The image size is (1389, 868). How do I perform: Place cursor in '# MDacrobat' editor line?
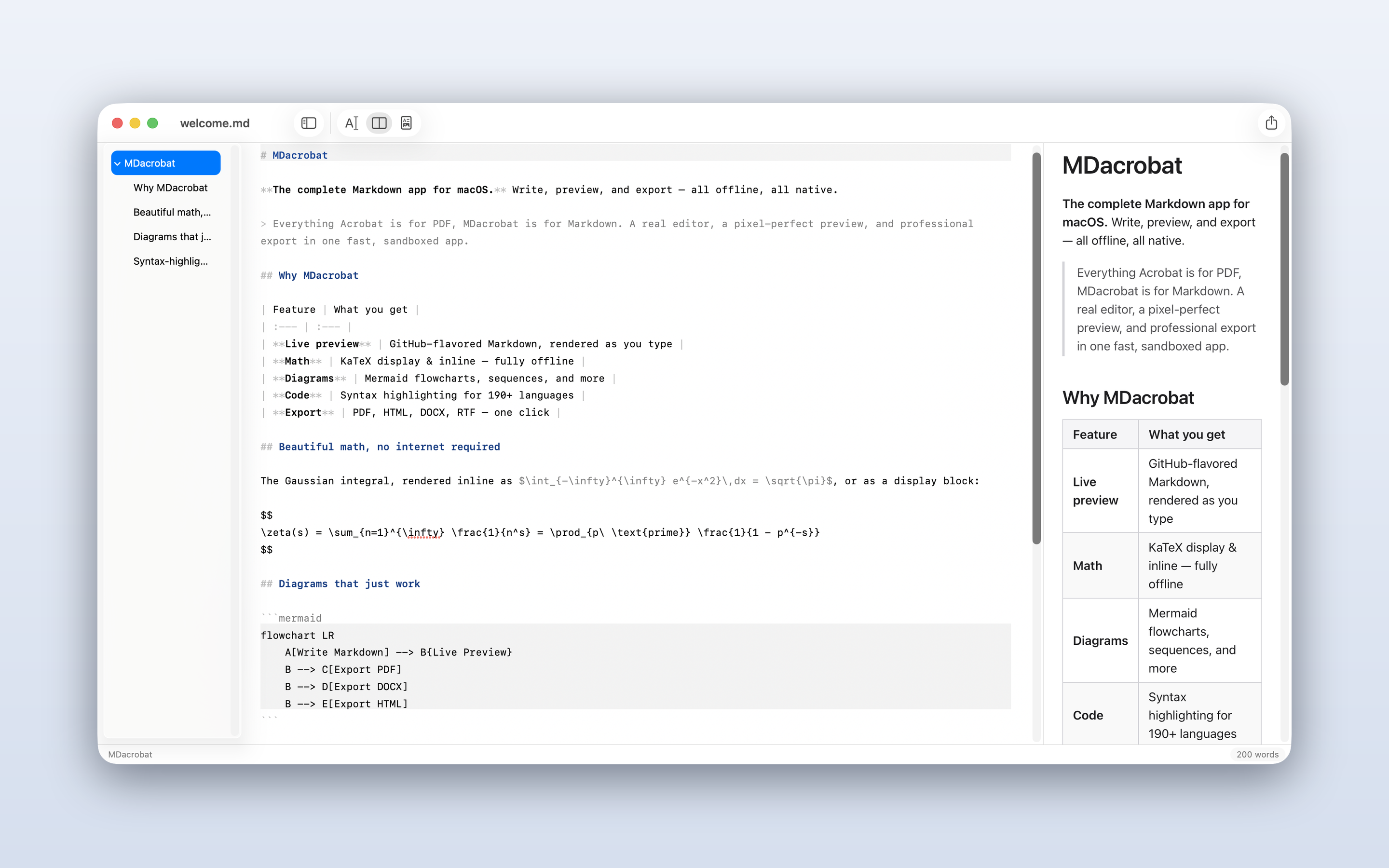coord(294,155)
